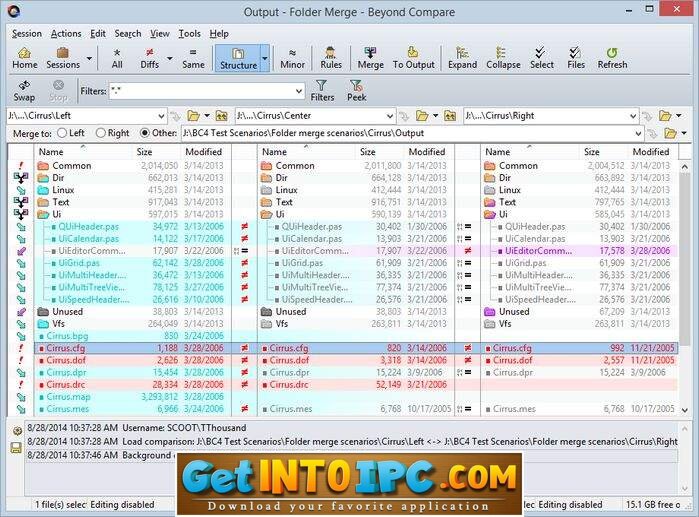
Task: Select Cirrus.map in the left pane
Action: coord(68,397)
